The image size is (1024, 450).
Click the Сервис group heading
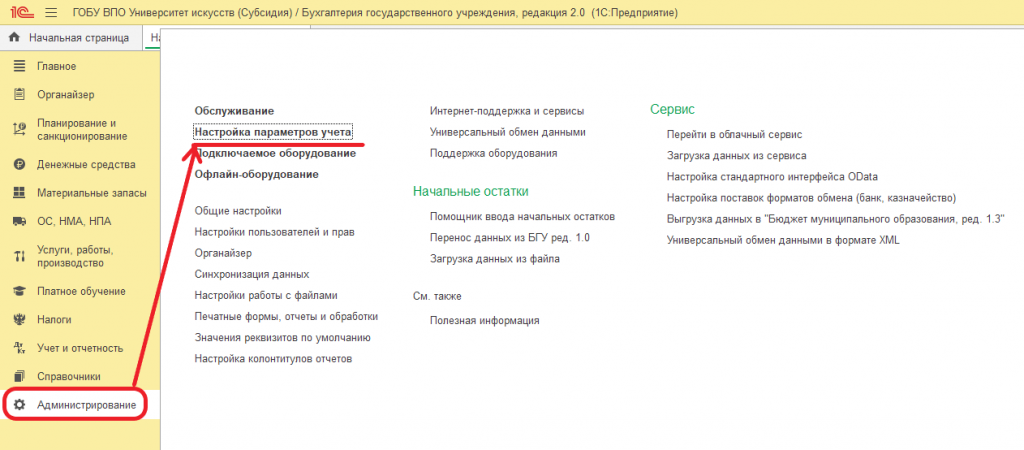pyautogui.click(x=672, y=110)
